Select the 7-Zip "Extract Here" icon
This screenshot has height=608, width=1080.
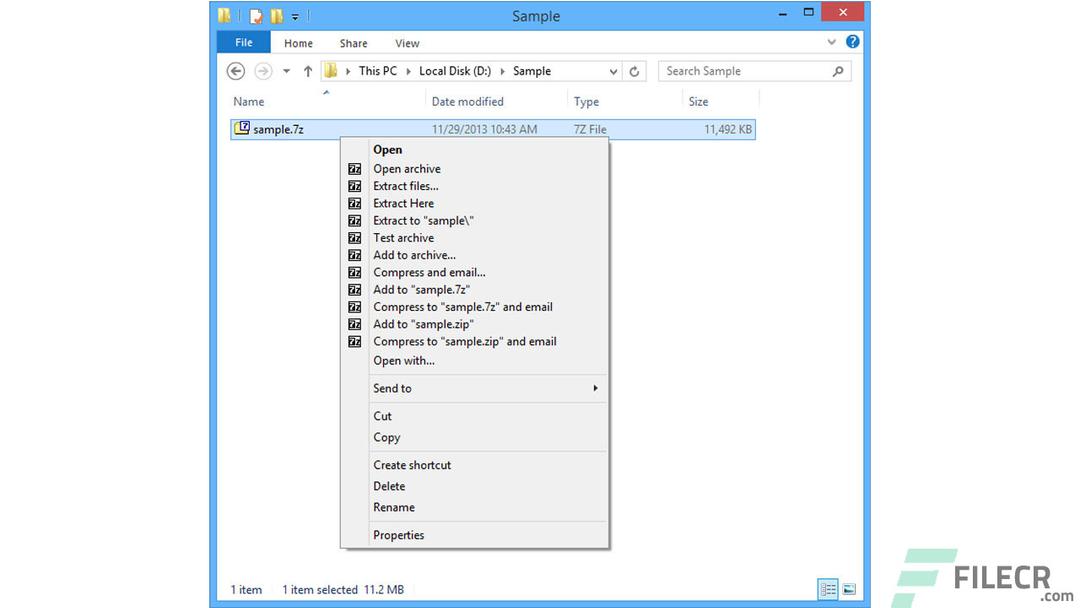[x=355, y=203]
